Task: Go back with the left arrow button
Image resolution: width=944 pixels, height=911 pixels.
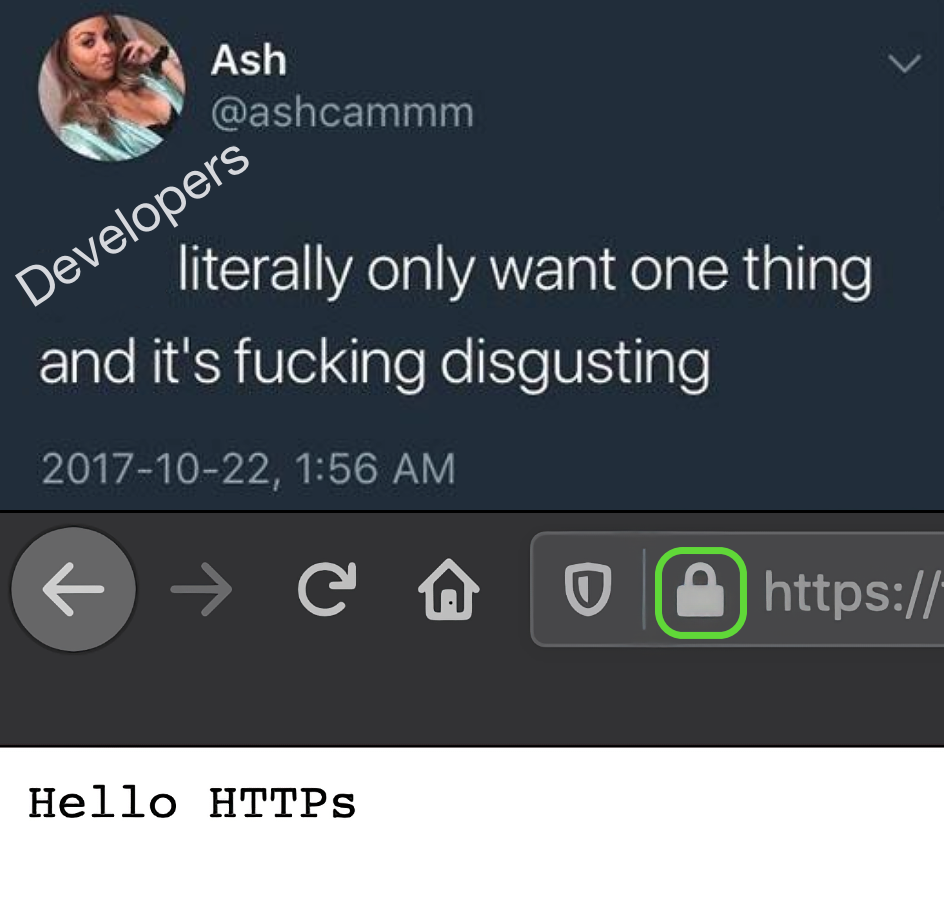Action: tap(73, 589)
